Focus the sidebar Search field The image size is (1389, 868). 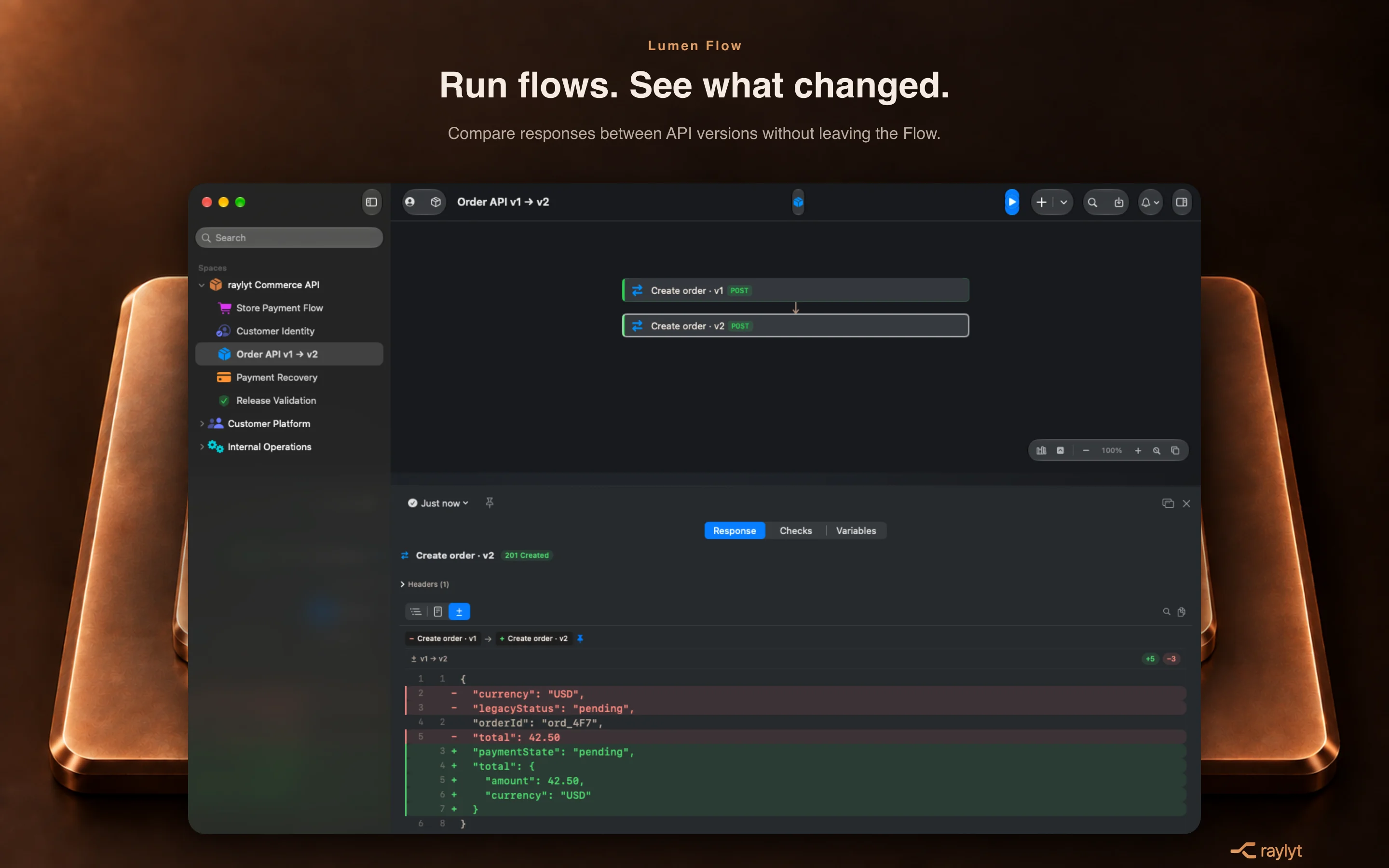pyautogui.click(x=289, y=238)
